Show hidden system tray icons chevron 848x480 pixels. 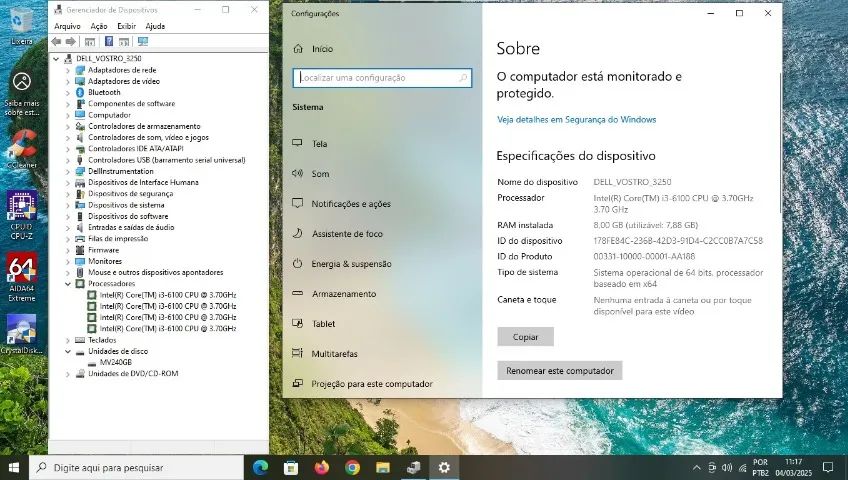click(x=697, y=468)
